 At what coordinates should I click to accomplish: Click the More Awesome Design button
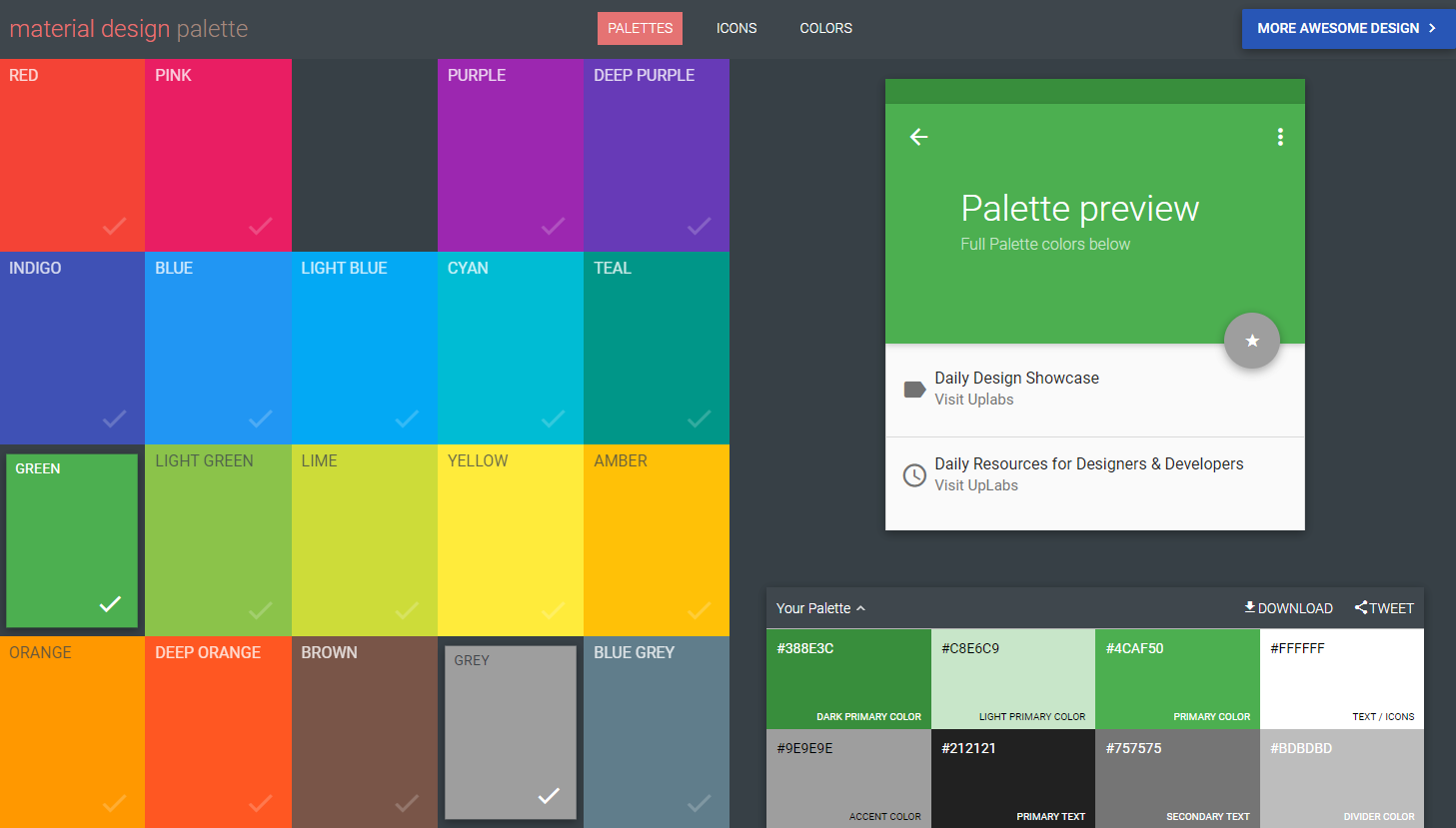1347,28
